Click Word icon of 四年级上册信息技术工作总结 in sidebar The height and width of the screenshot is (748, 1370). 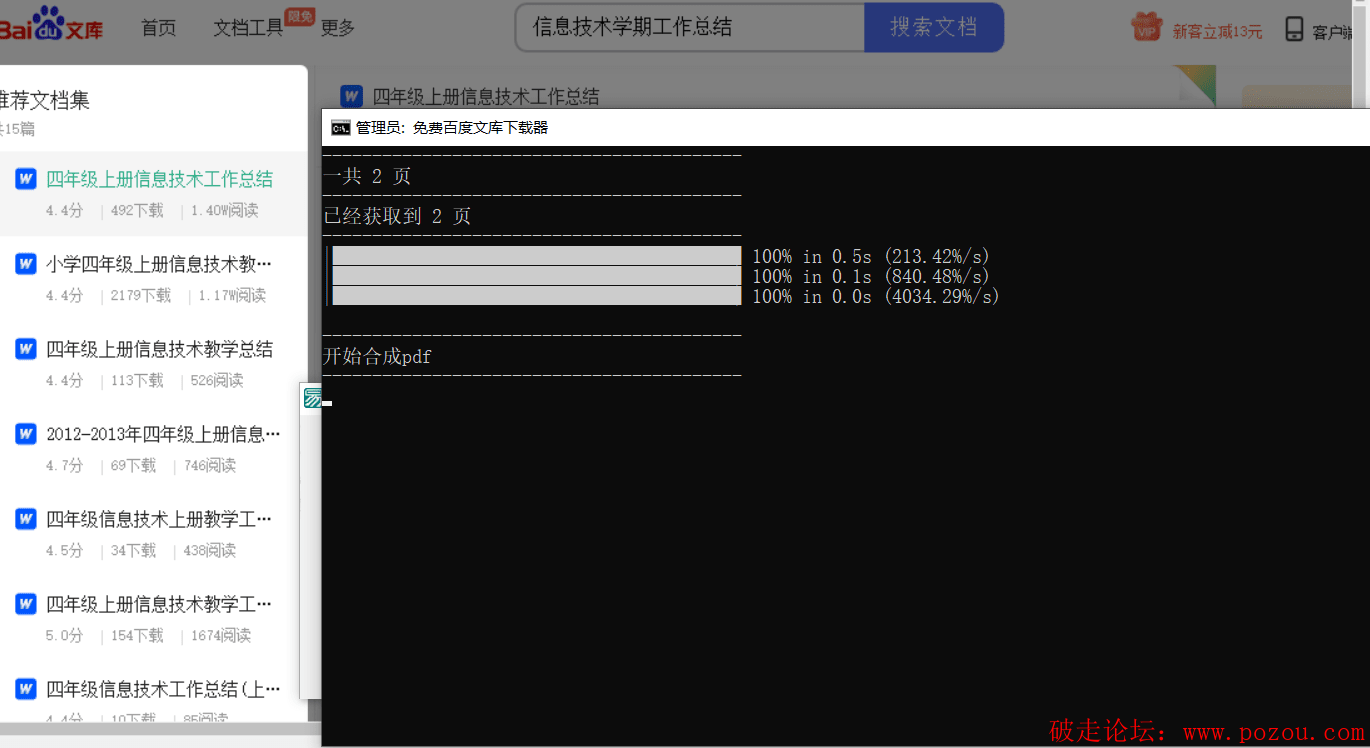click(x=26, y=179)
